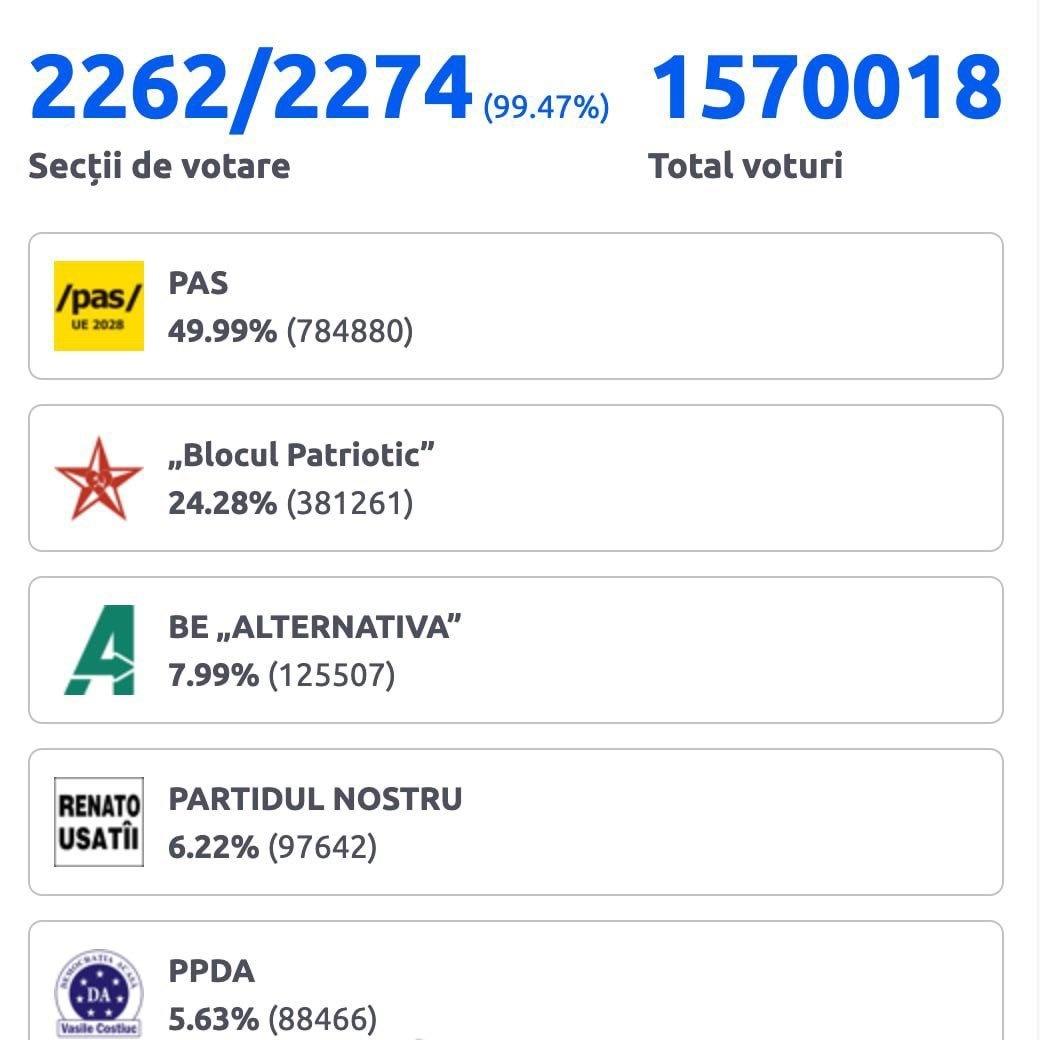This screenshot has height=1040, width=1040.
Task: Click the yellow PAS party logo
Action: tap(99, 306)
